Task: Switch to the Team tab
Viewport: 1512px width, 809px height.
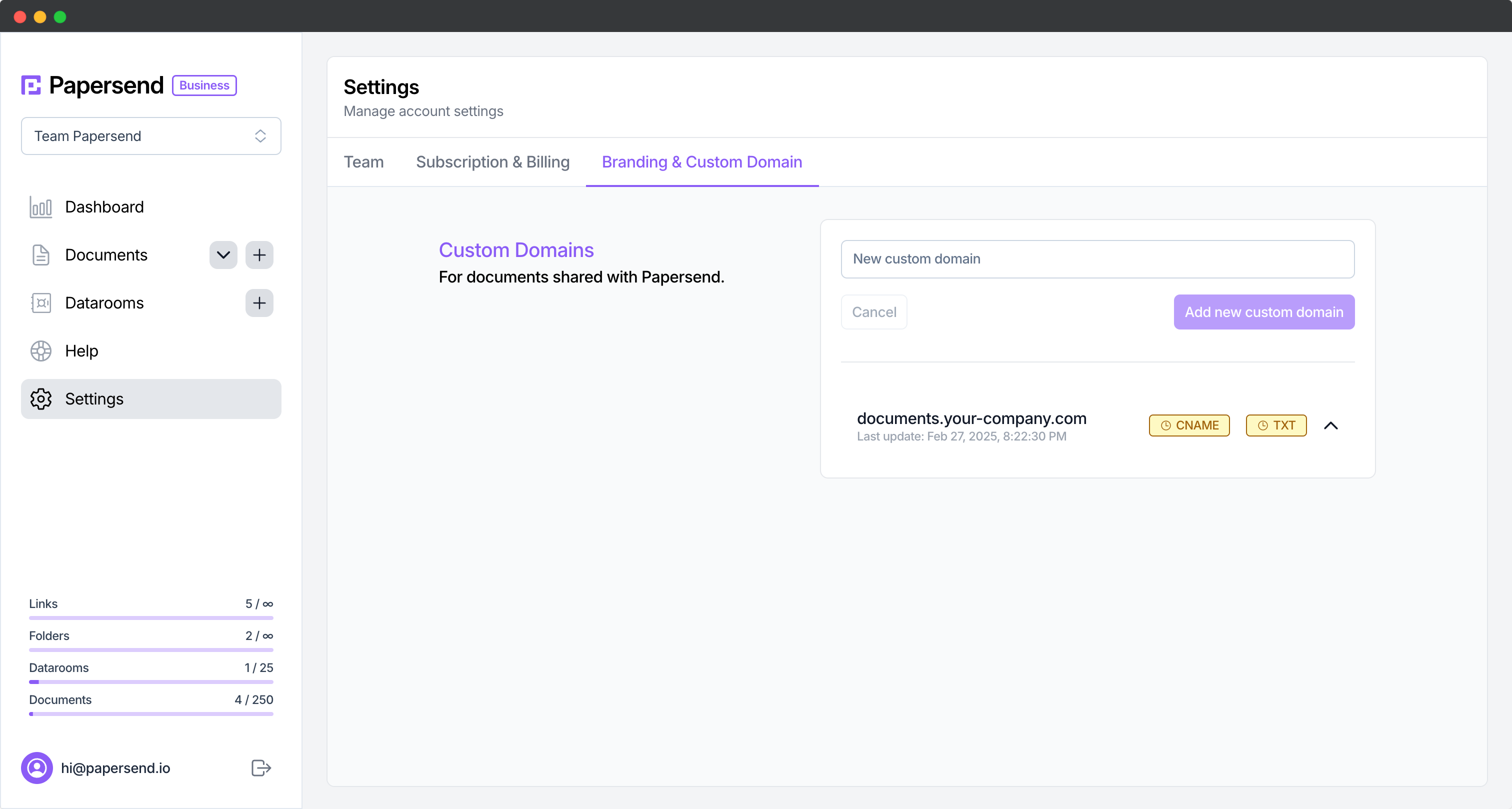Action: (x=363, y=162)
